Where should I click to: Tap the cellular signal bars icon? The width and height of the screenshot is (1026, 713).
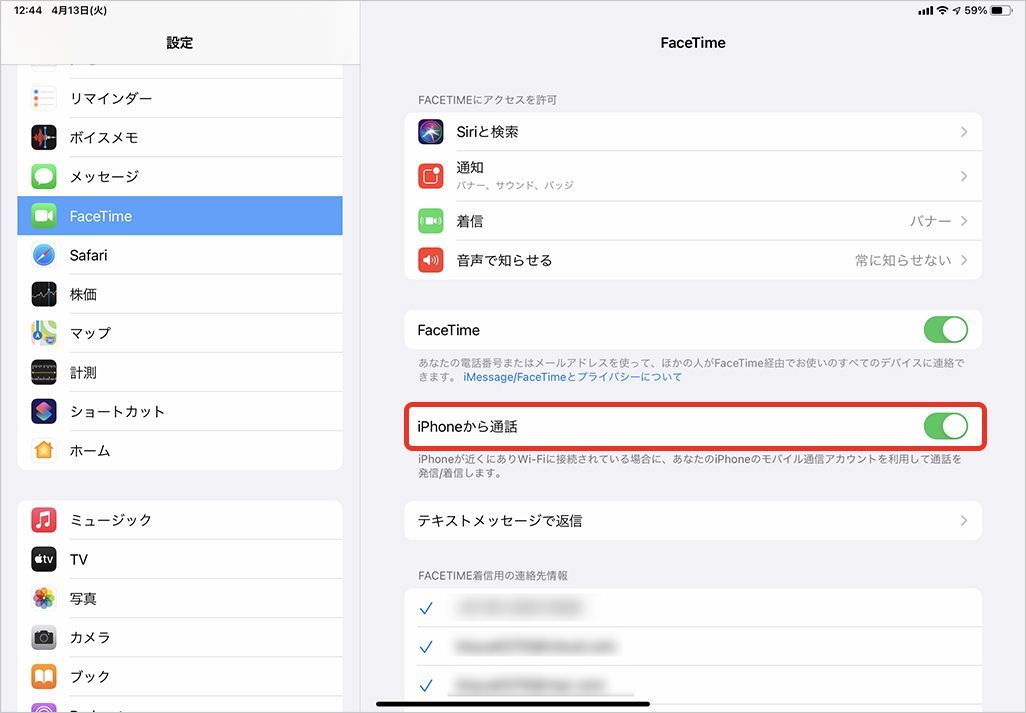click(x=925, y=11)
